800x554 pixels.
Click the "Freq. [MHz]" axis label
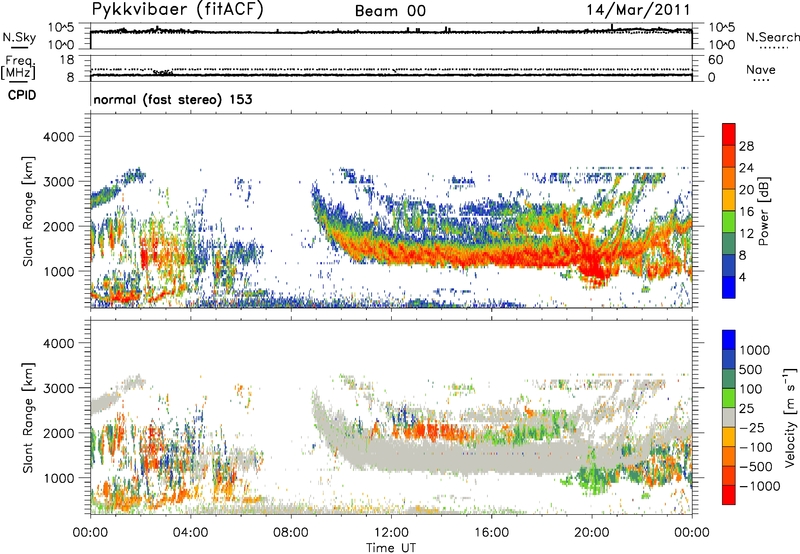pos(19,67)
